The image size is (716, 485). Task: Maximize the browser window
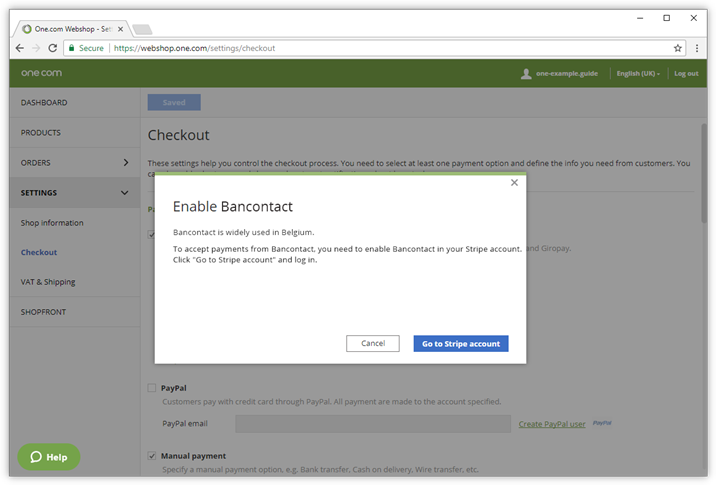click(667, 18)
